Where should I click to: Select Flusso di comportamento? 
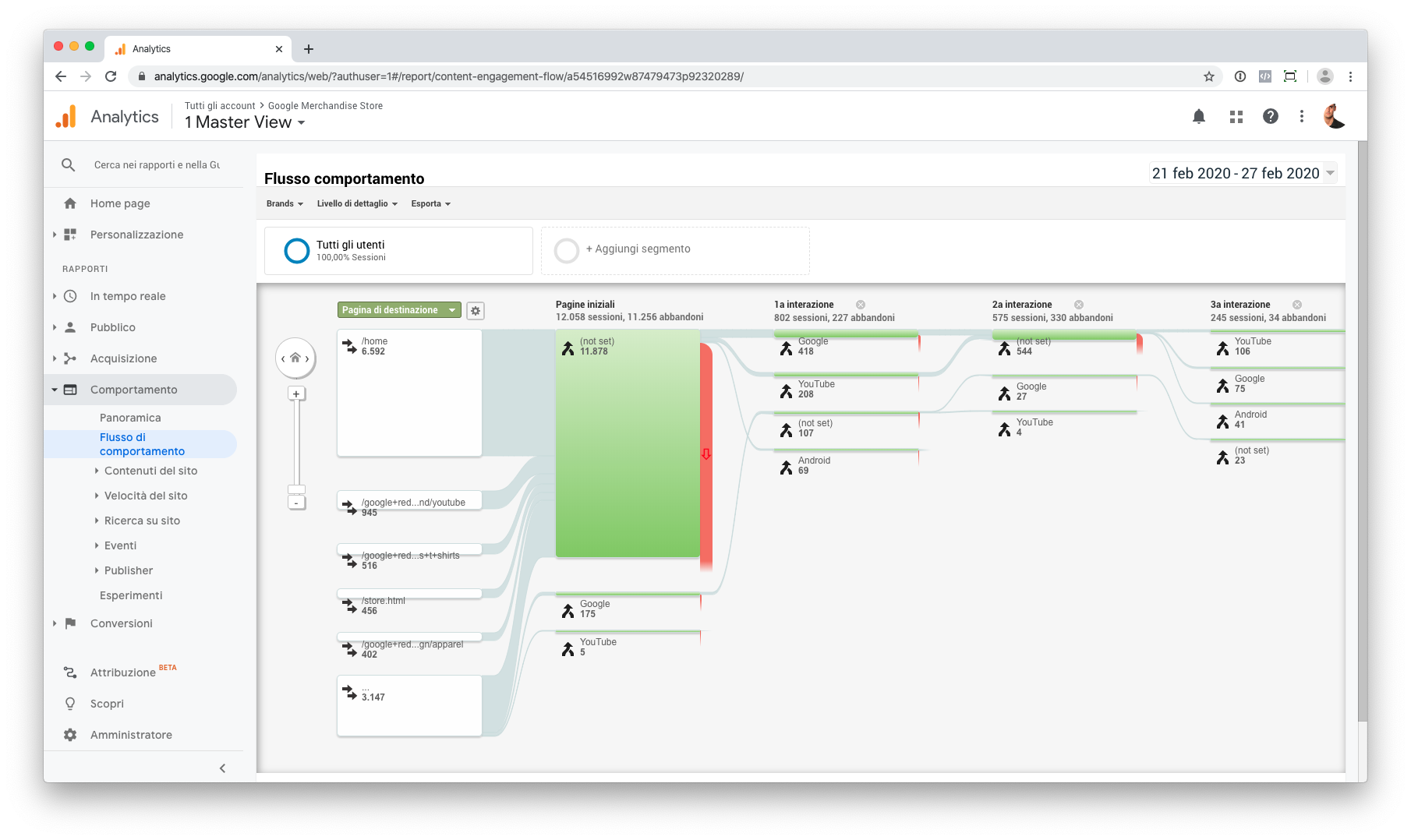(x=142, y=444)
